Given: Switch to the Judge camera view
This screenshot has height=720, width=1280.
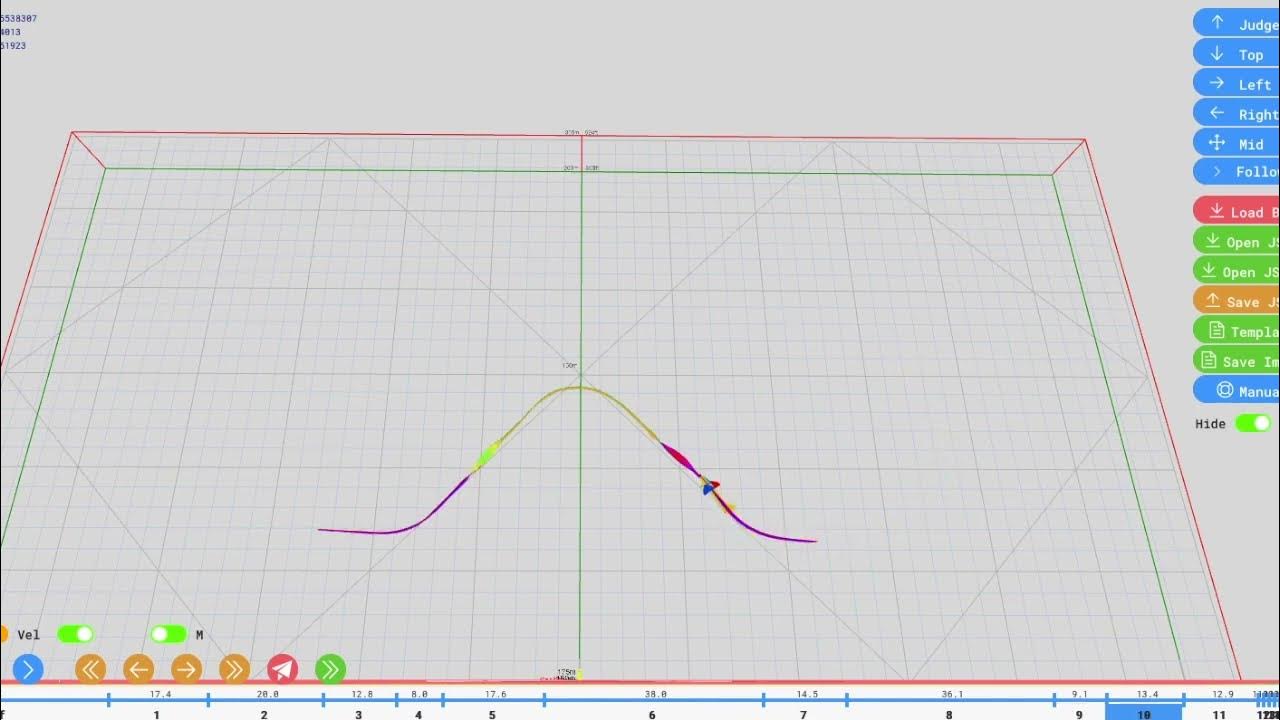Looking at the screenshot, I should pyautogui.click(x=1236, y=24).
